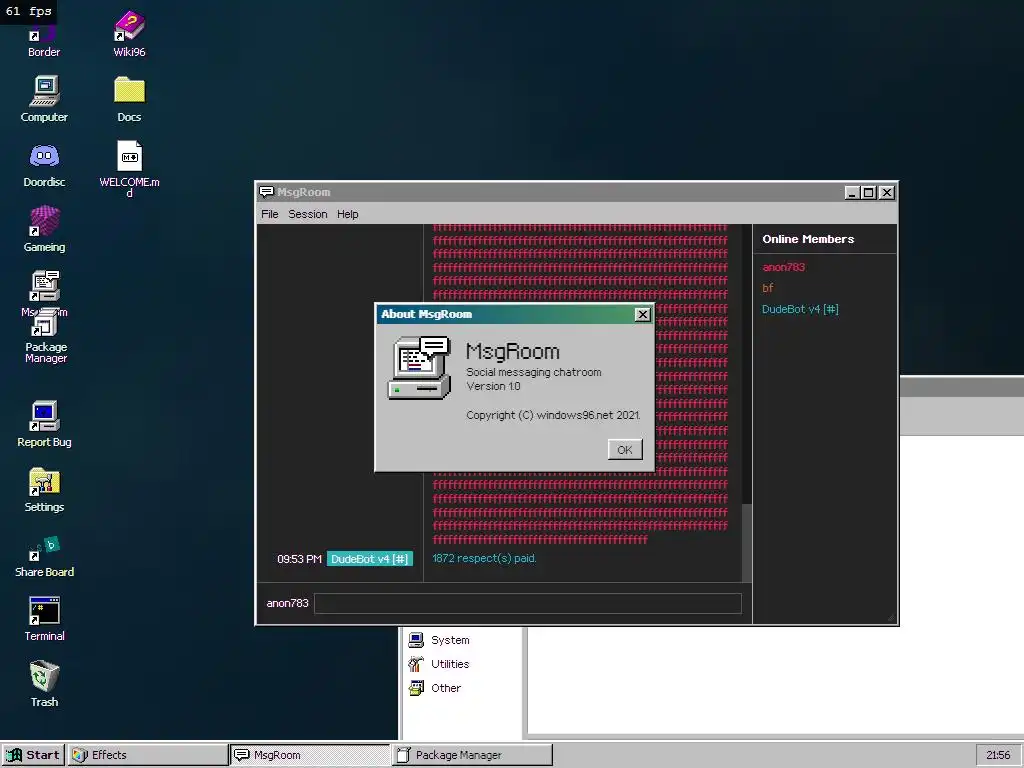Screen dimensions: 1024x768
Task: Click the '1872 respect(s) paid.' message
Action: tap(484, 558)
